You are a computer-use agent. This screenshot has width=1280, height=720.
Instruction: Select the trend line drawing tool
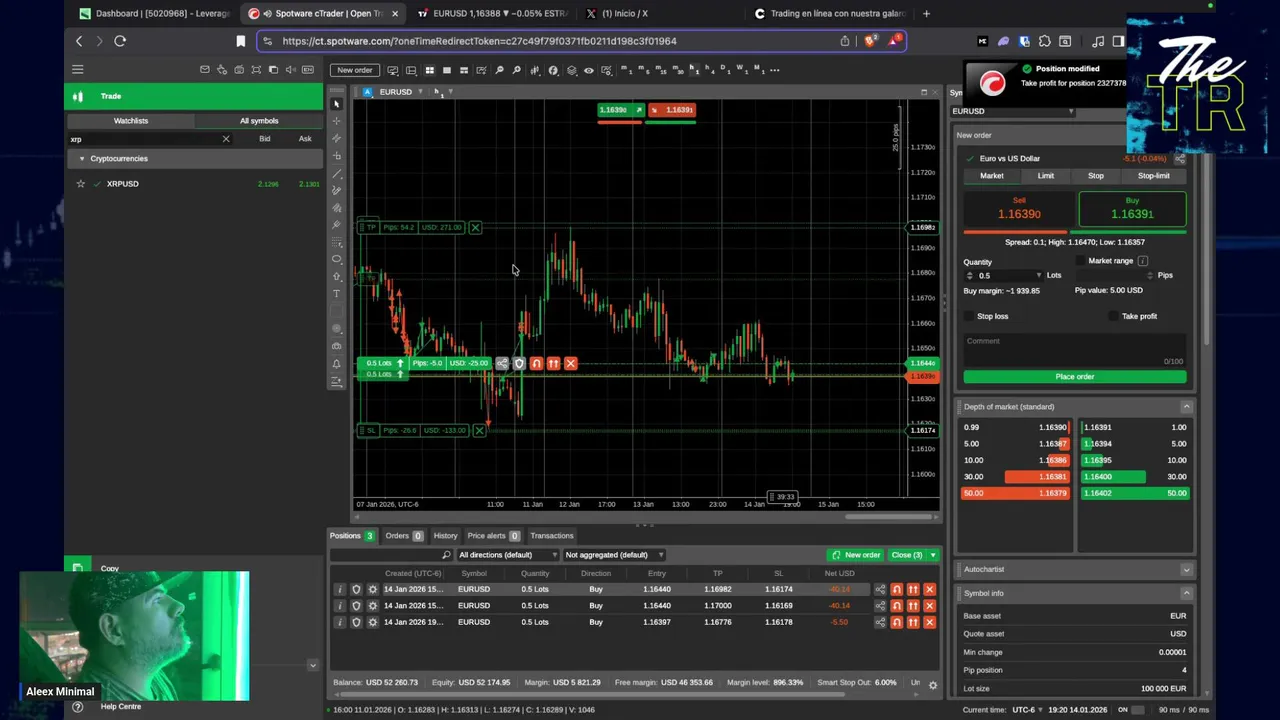click(337, 173)
